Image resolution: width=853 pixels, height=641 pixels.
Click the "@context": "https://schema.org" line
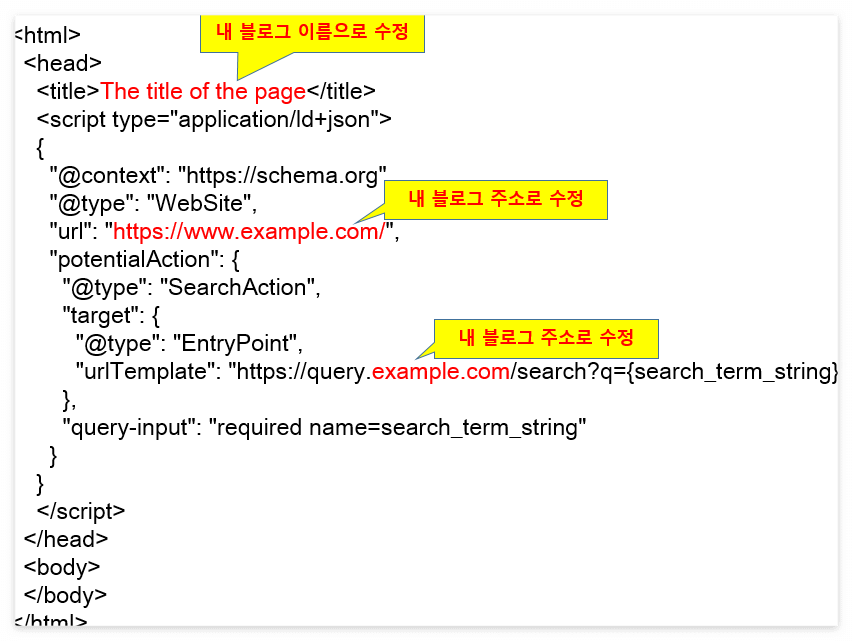click(x=218, y=176)
